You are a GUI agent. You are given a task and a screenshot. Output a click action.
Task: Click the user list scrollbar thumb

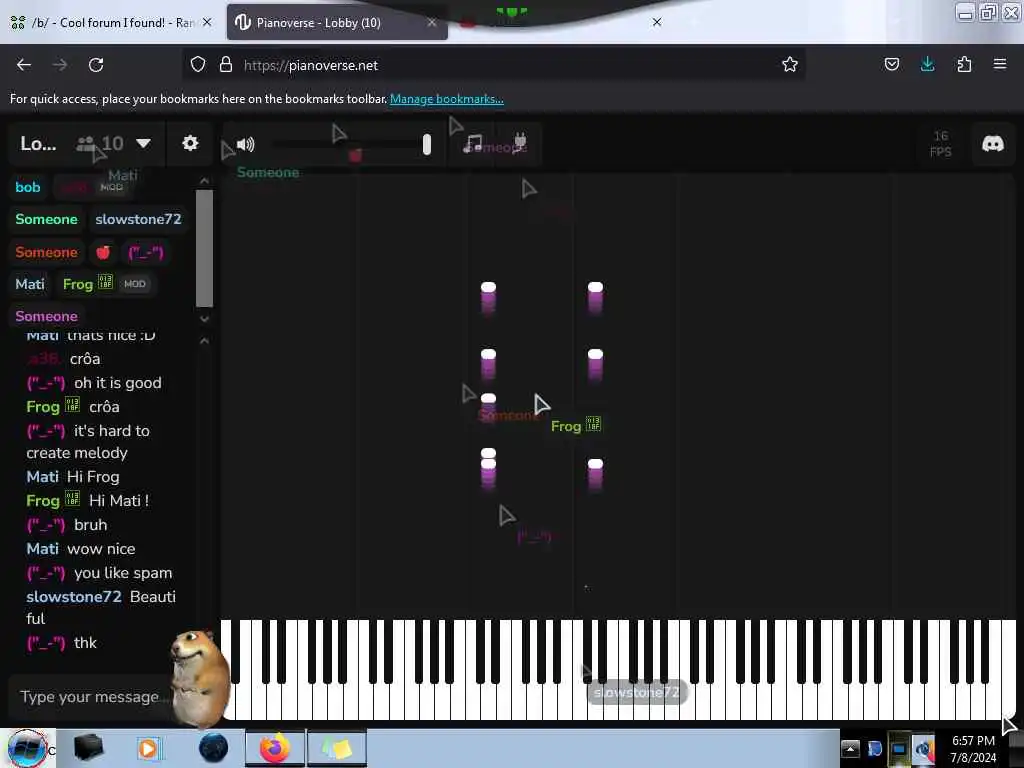204,248
